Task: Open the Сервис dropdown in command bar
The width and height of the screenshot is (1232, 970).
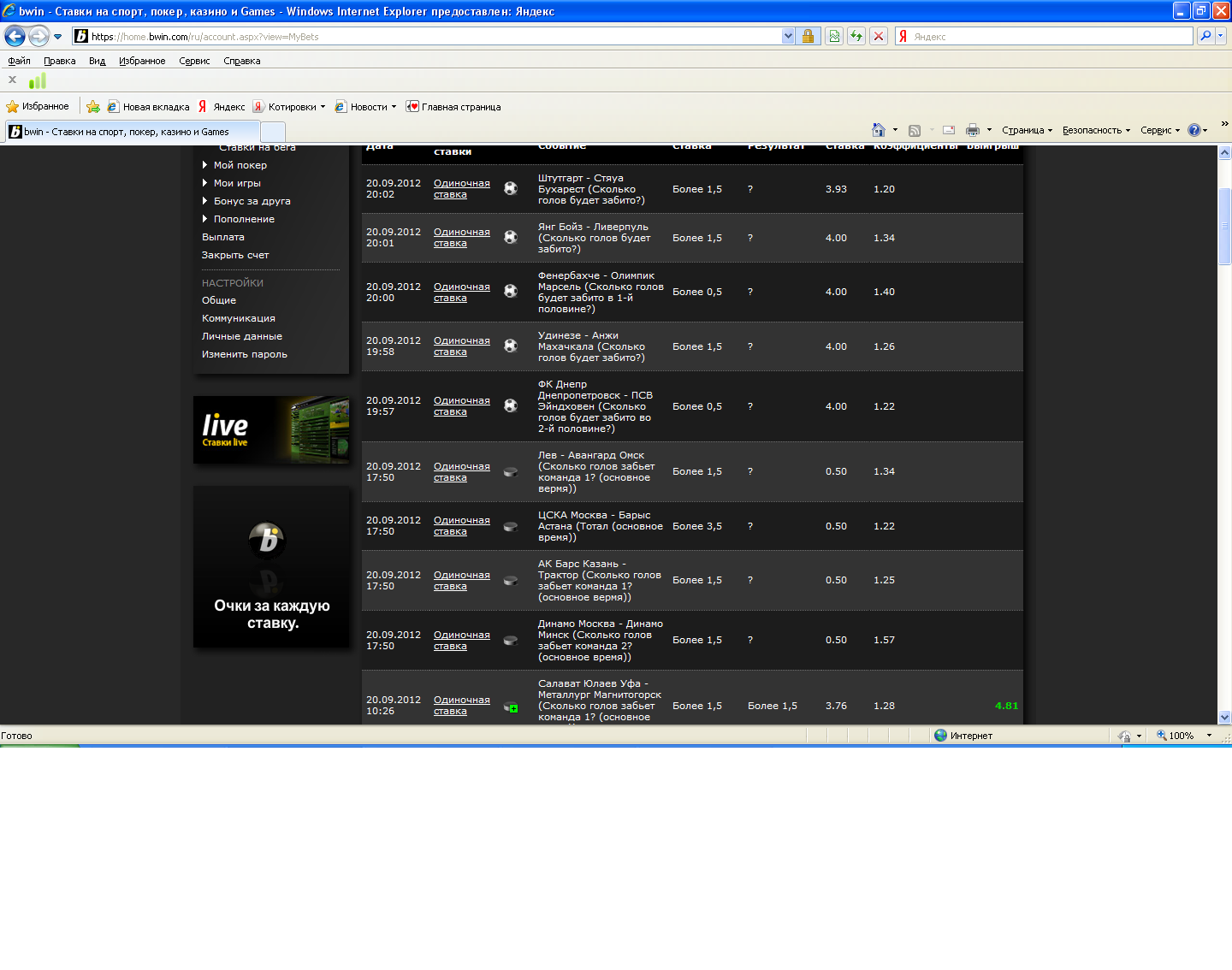Action: click(x=1159, y=130)
